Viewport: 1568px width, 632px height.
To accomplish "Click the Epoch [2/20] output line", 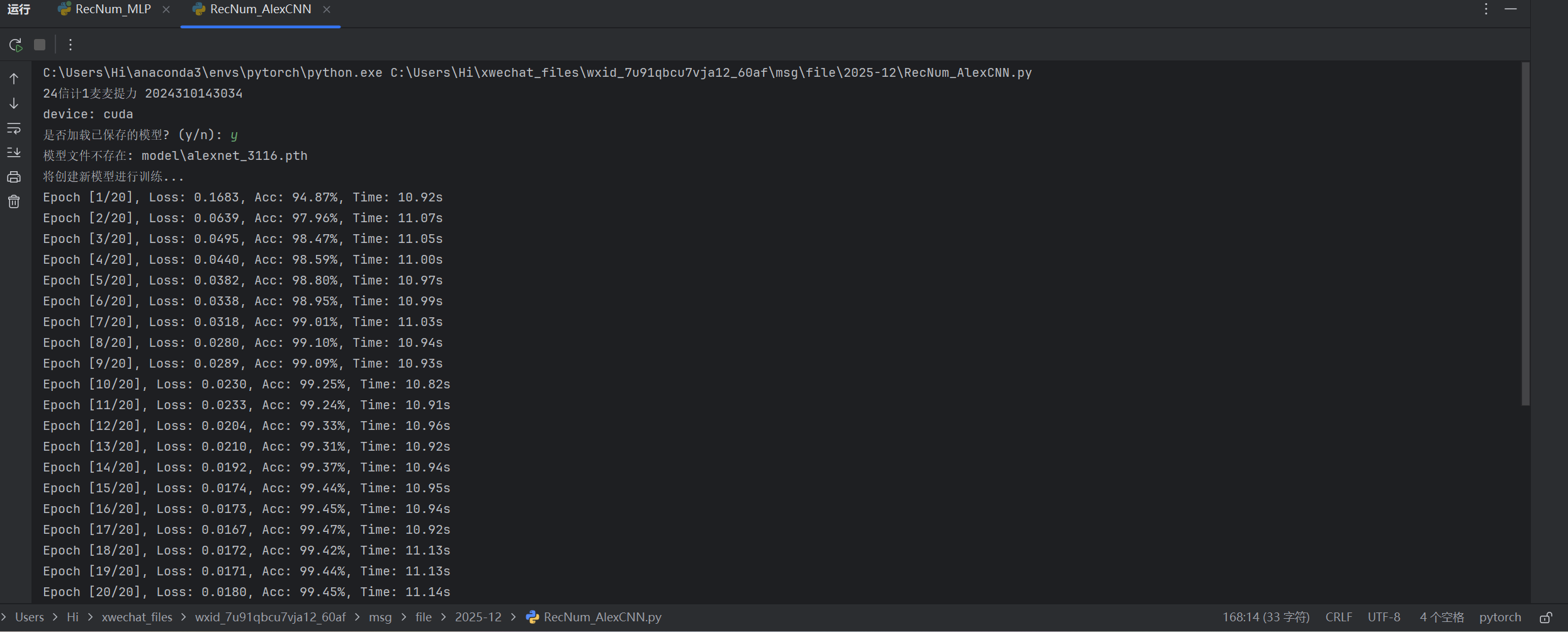I will click(x=243, y=218).
